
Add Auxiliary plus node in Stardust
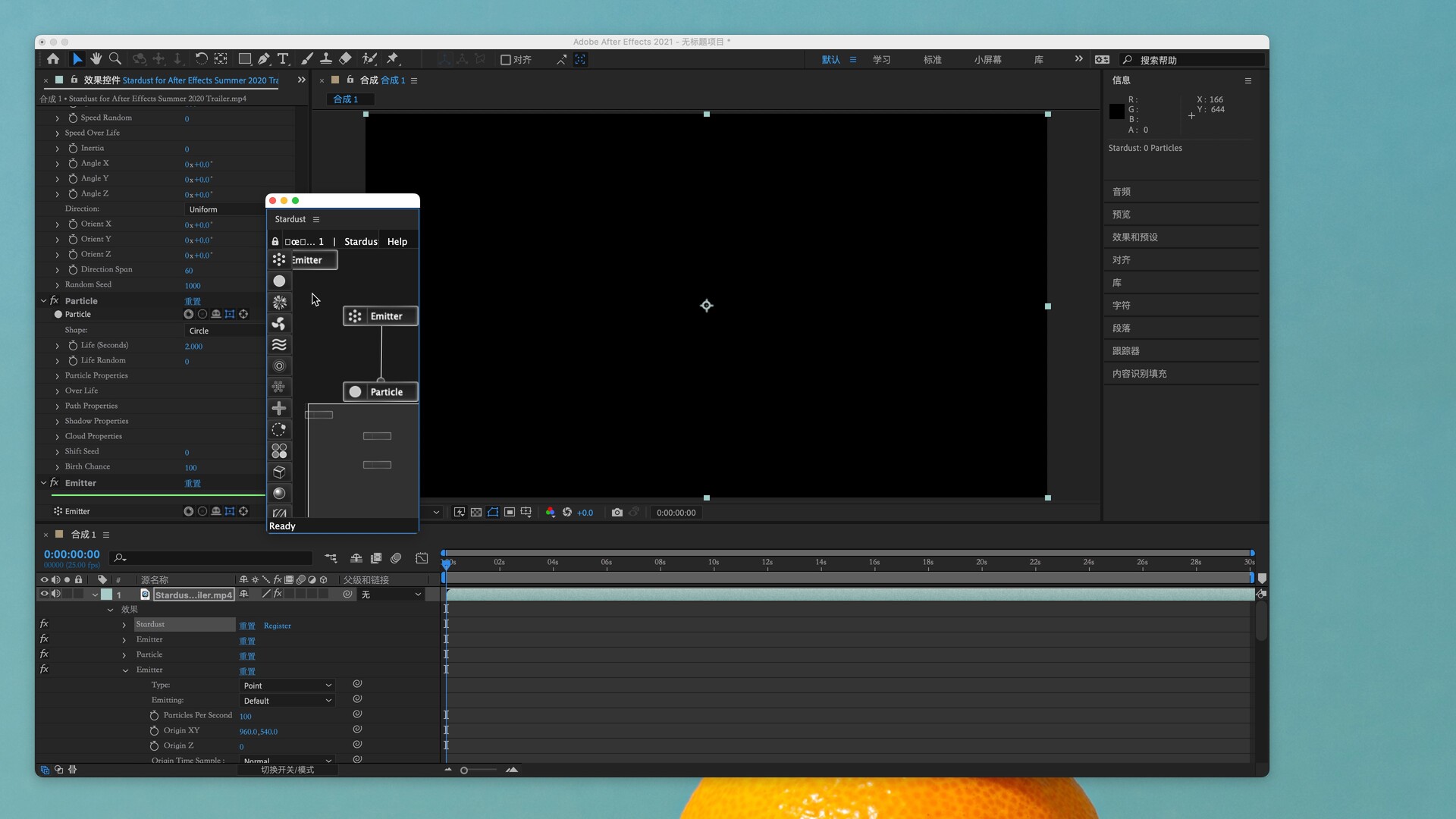click(x=279, y=408)
